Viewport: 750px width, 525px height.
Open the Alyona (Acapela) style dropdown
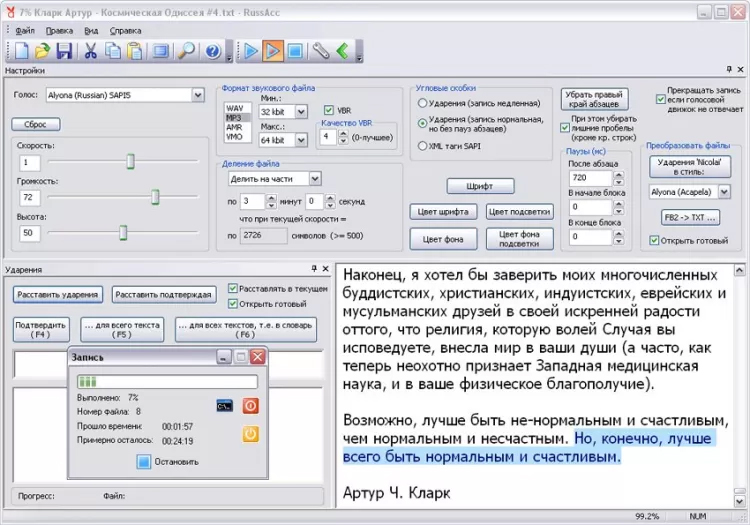725,190
